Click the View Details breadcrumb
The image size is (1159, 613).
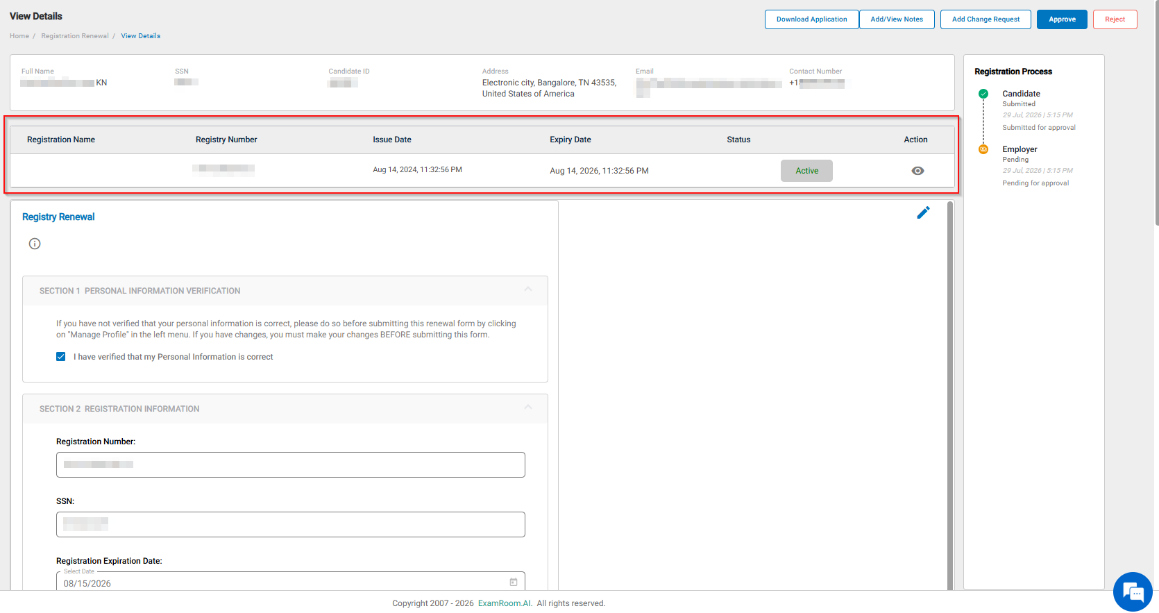coord(140,35)
